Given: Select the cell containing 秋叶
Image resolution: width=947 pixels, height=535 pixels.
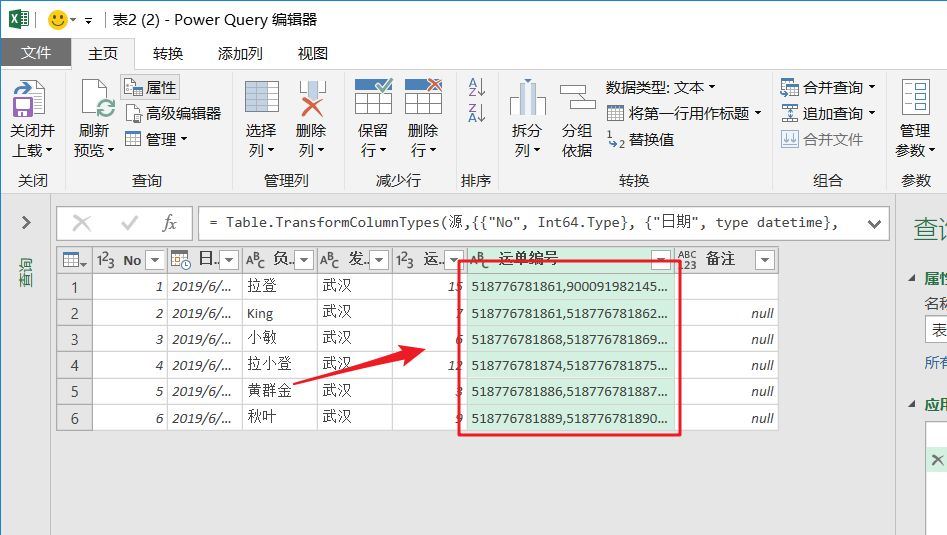Looking at the screenshot, I should [280, 418].
